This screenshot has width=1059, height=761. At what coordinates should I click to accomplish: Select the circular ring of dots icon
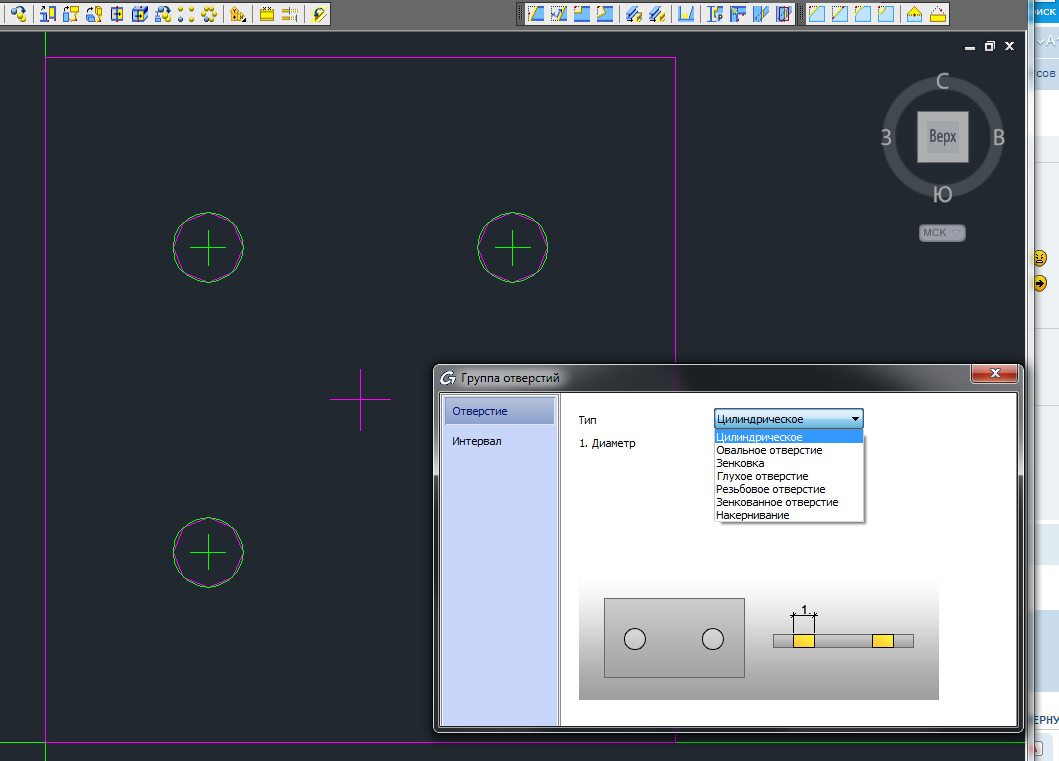209,14
